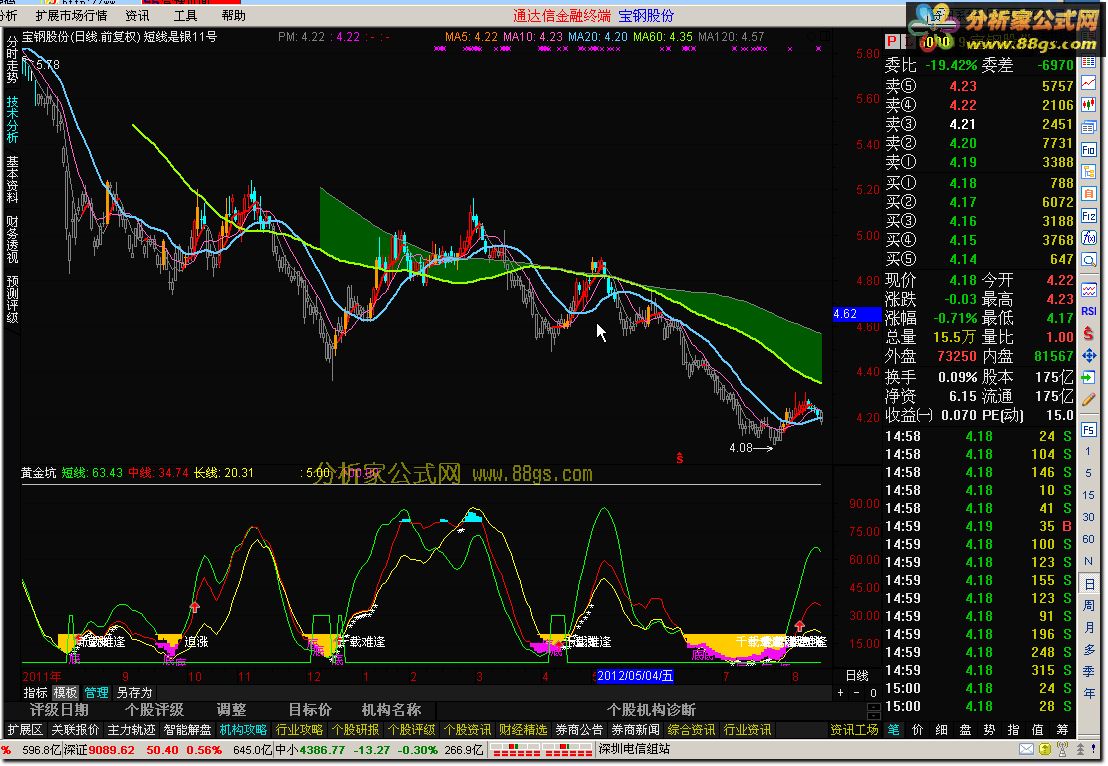Select the 月 monthly period
Viewport: 1108px width, 766px height.
(x=1089, y=627)
